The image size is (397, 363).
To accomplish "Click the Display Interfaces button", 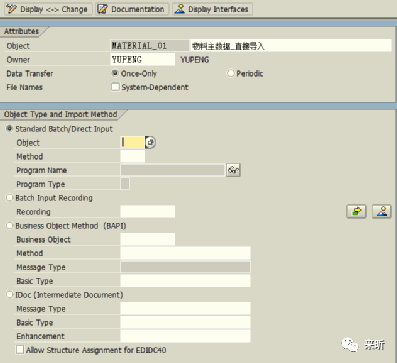I will click(212, 9).
